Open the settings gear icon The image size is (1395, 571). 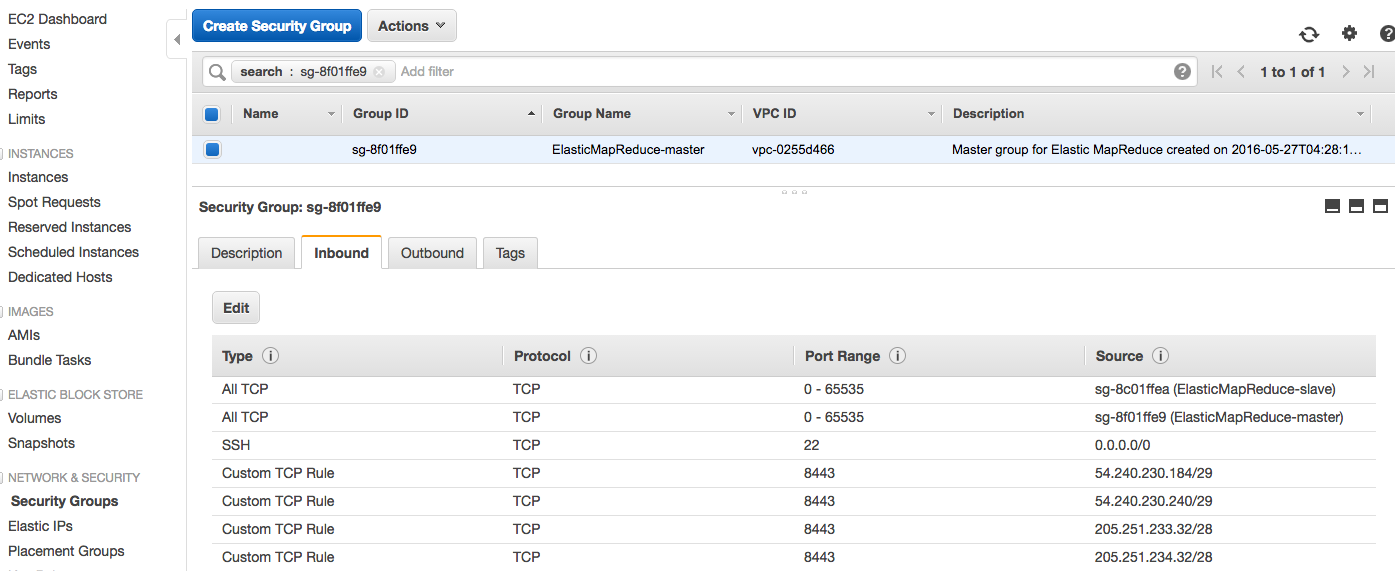tap(1349, 33)
